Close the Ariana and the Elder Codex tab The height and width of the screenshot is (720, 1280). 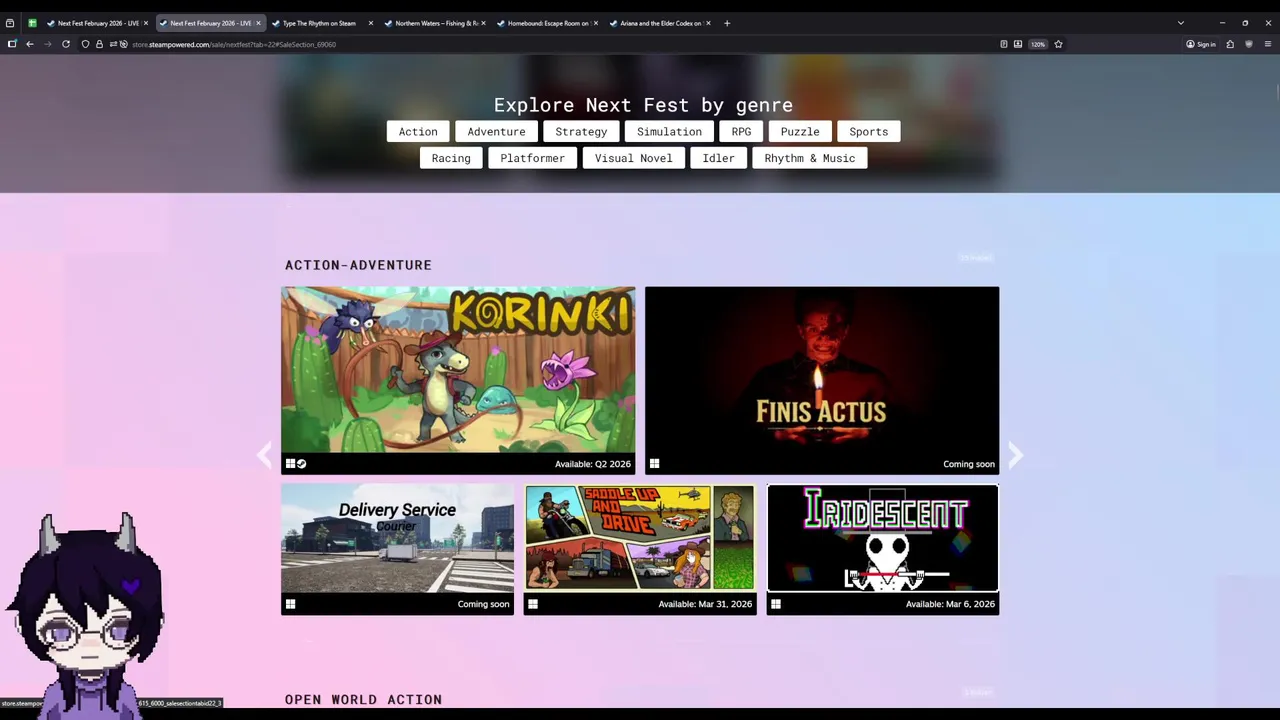pos(709,23)
